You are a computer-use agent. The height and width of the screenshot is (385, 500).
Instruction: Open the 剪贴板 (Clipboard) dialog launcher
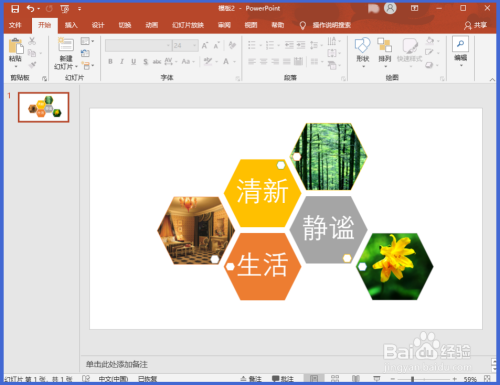44,78
